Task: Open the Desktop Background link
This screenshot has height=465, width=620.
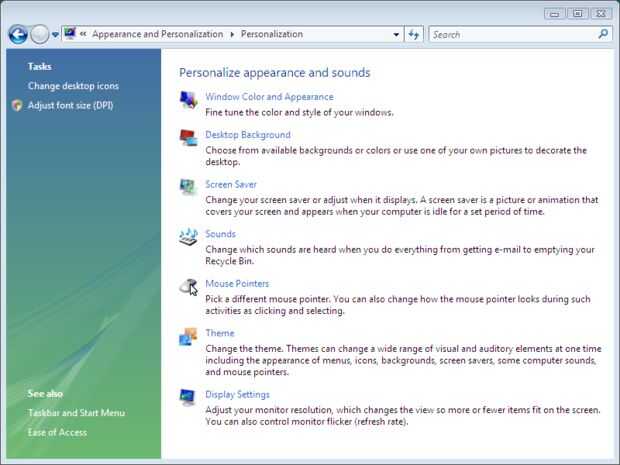Action: coord(248,135)
